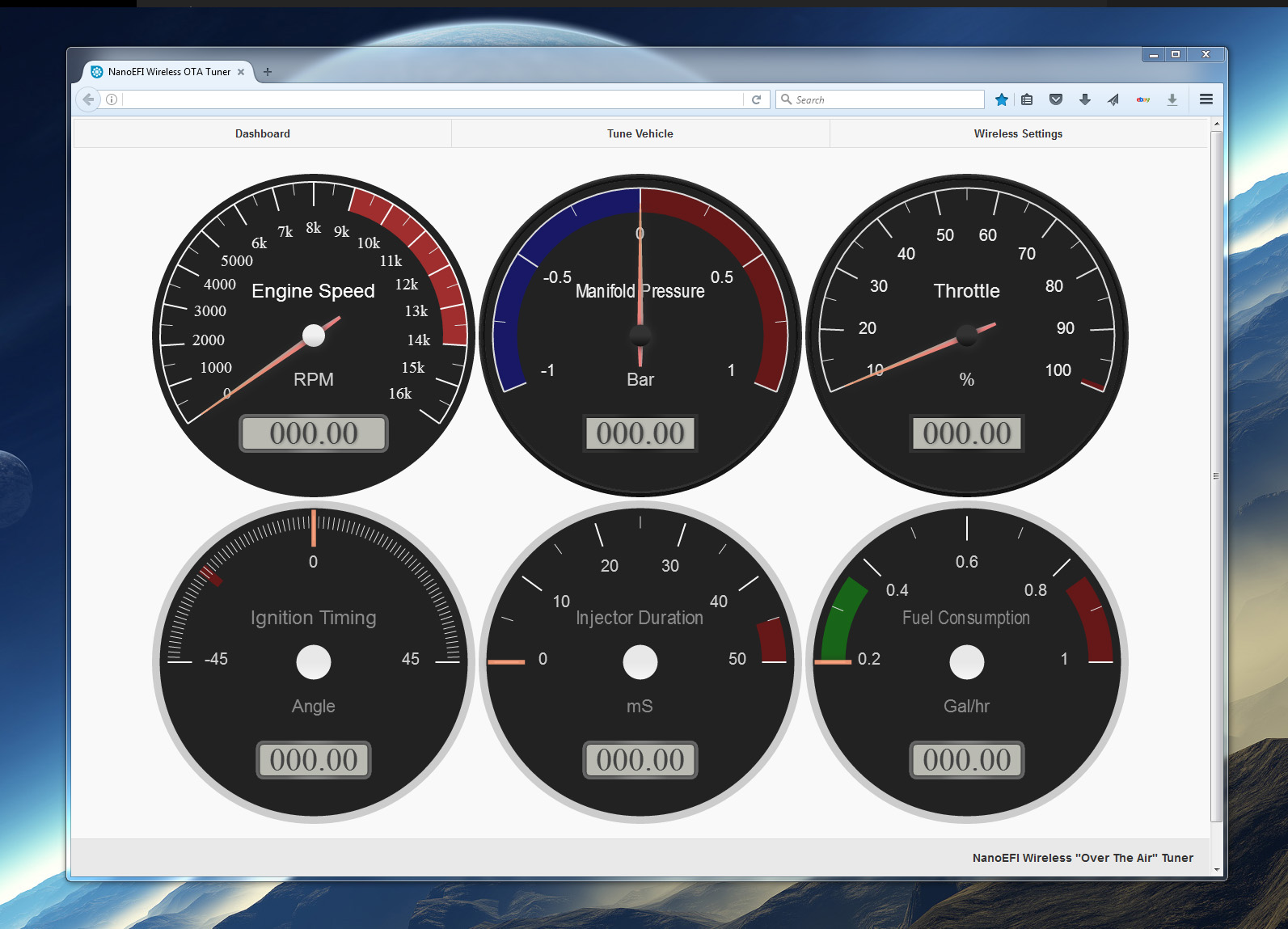Click the mS unit label
1288x929 pixels.
640,707
